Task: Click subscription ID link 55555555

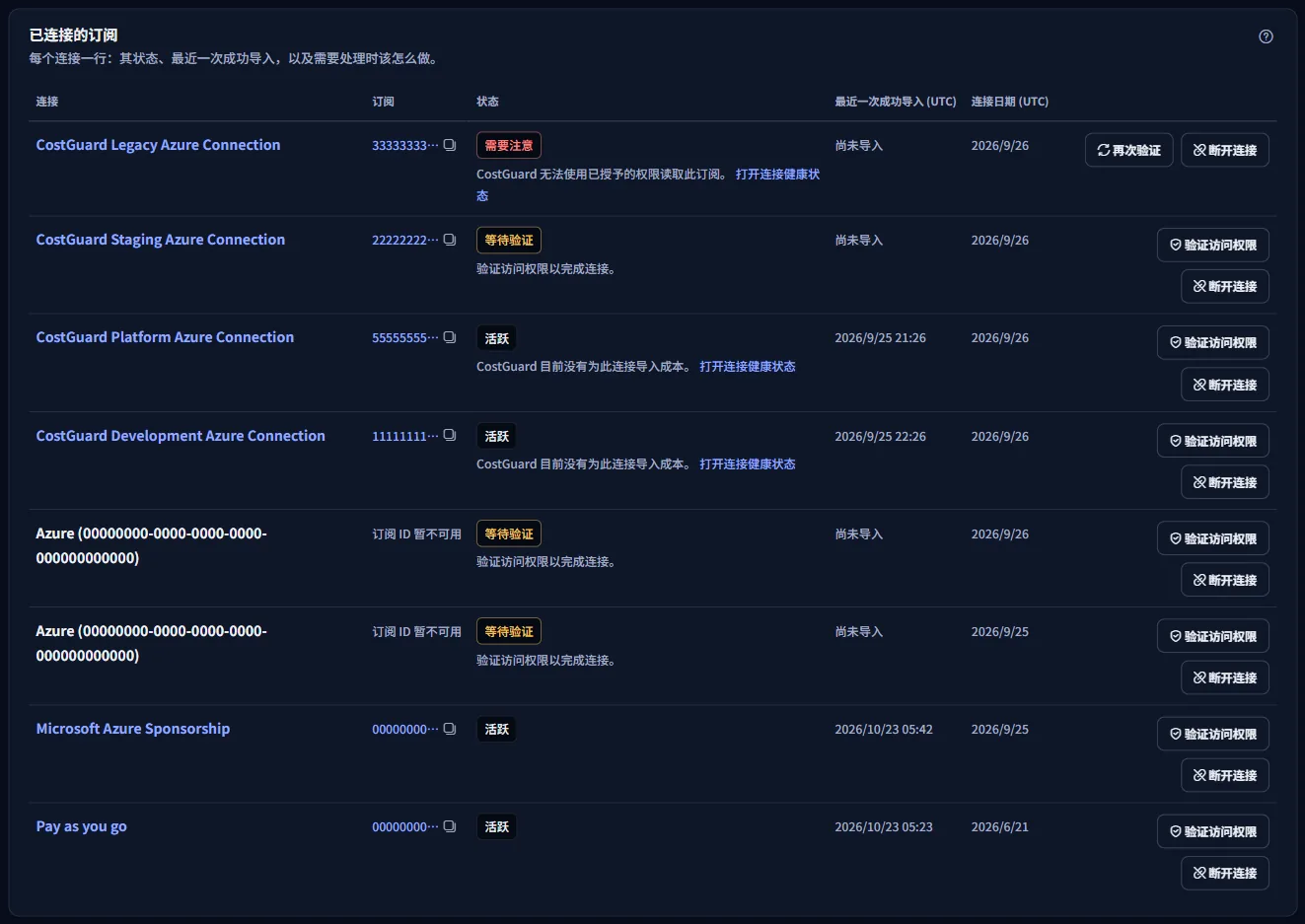Action: tap(404, 337)
